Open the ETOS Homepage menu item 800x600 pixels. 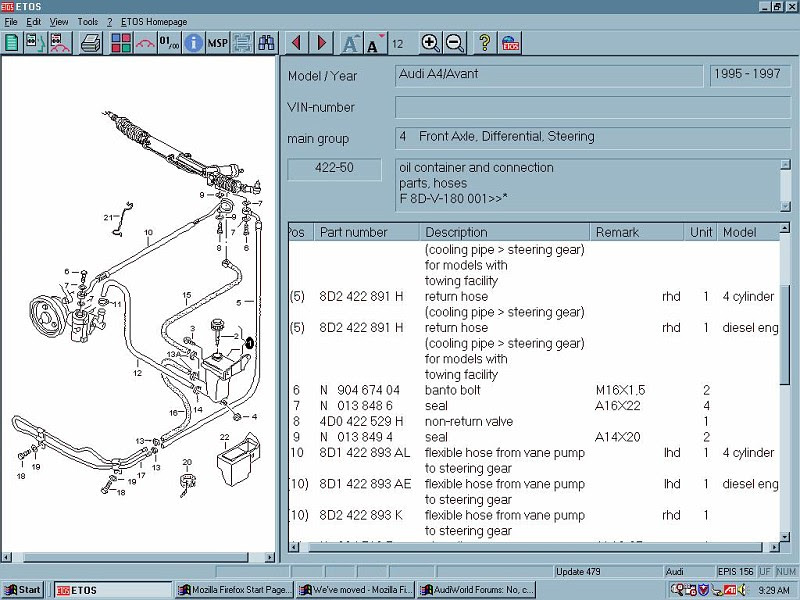[154, 22]
